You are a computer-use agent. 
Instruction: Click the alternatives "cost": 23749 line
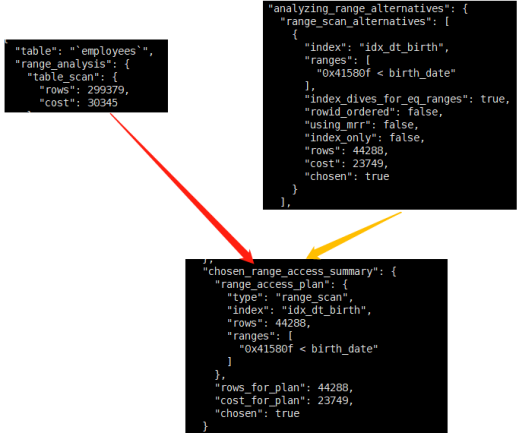coord(346,164)
